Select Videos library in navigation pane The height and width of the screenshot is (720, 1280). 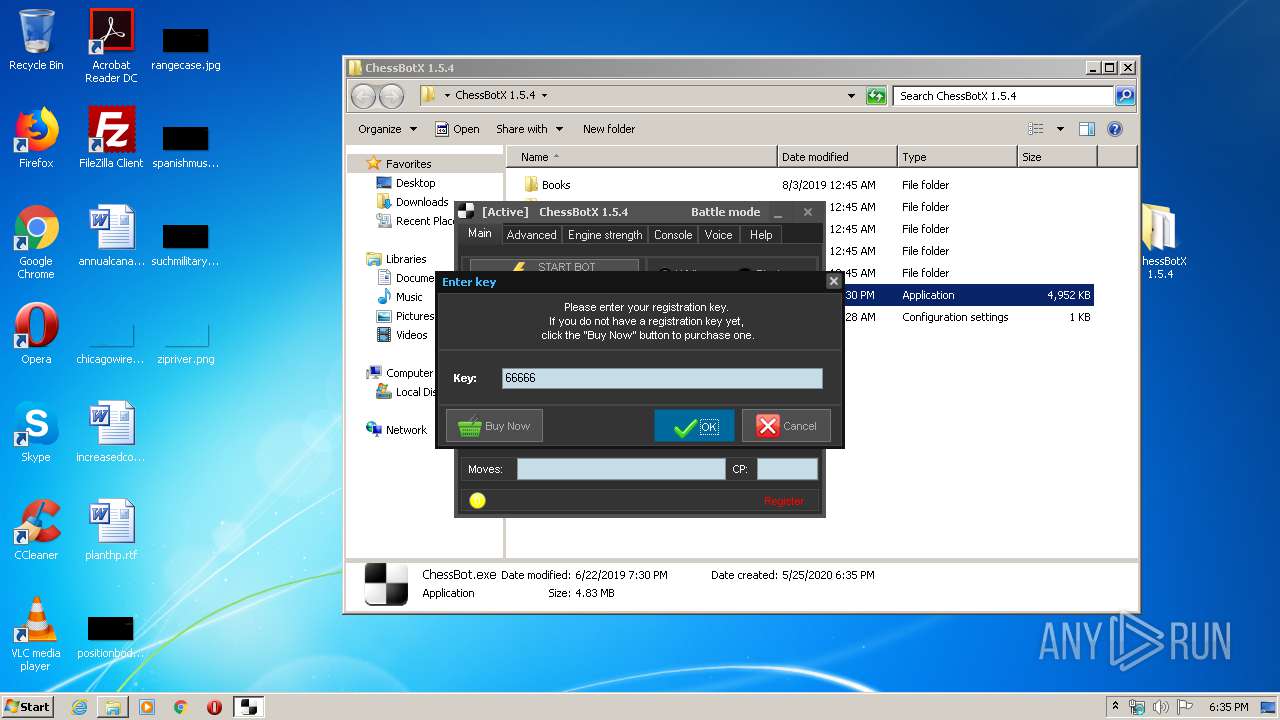(x=411, y=335)
